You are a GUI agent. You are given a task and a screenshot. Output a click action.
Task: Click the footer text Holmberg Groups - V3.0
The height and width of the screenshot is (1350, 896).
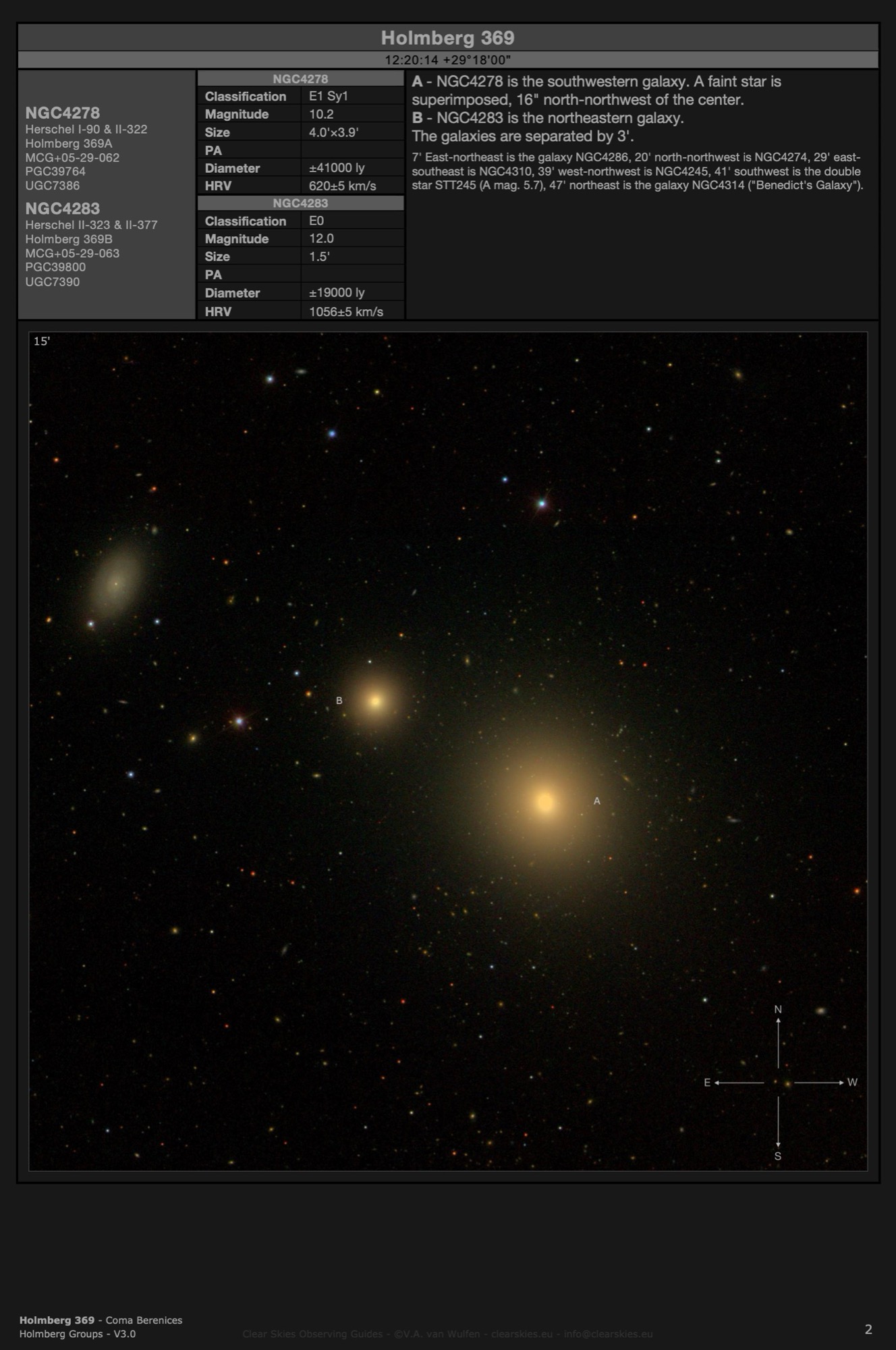tap(78, 1334)
